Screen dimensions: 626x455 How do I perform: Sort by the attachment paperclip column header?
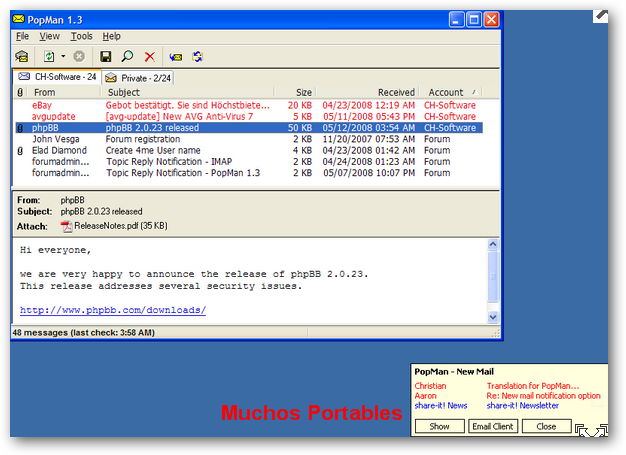click(20, 93)
